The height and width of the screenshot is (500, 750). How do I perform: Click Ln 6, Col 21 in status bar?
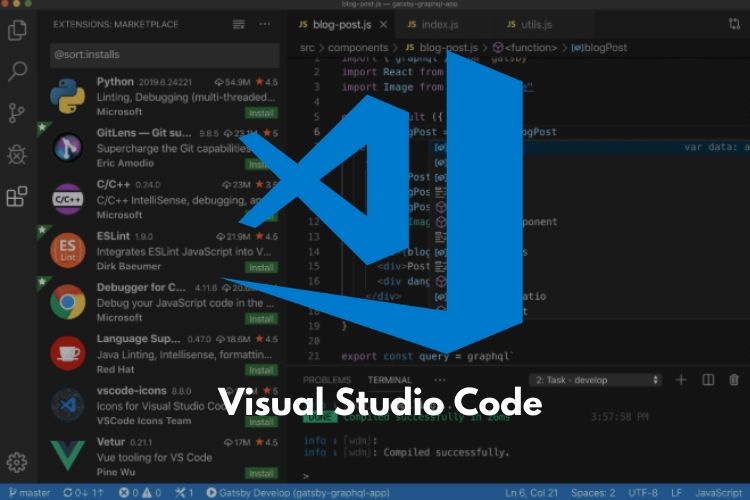coord(531,492)
